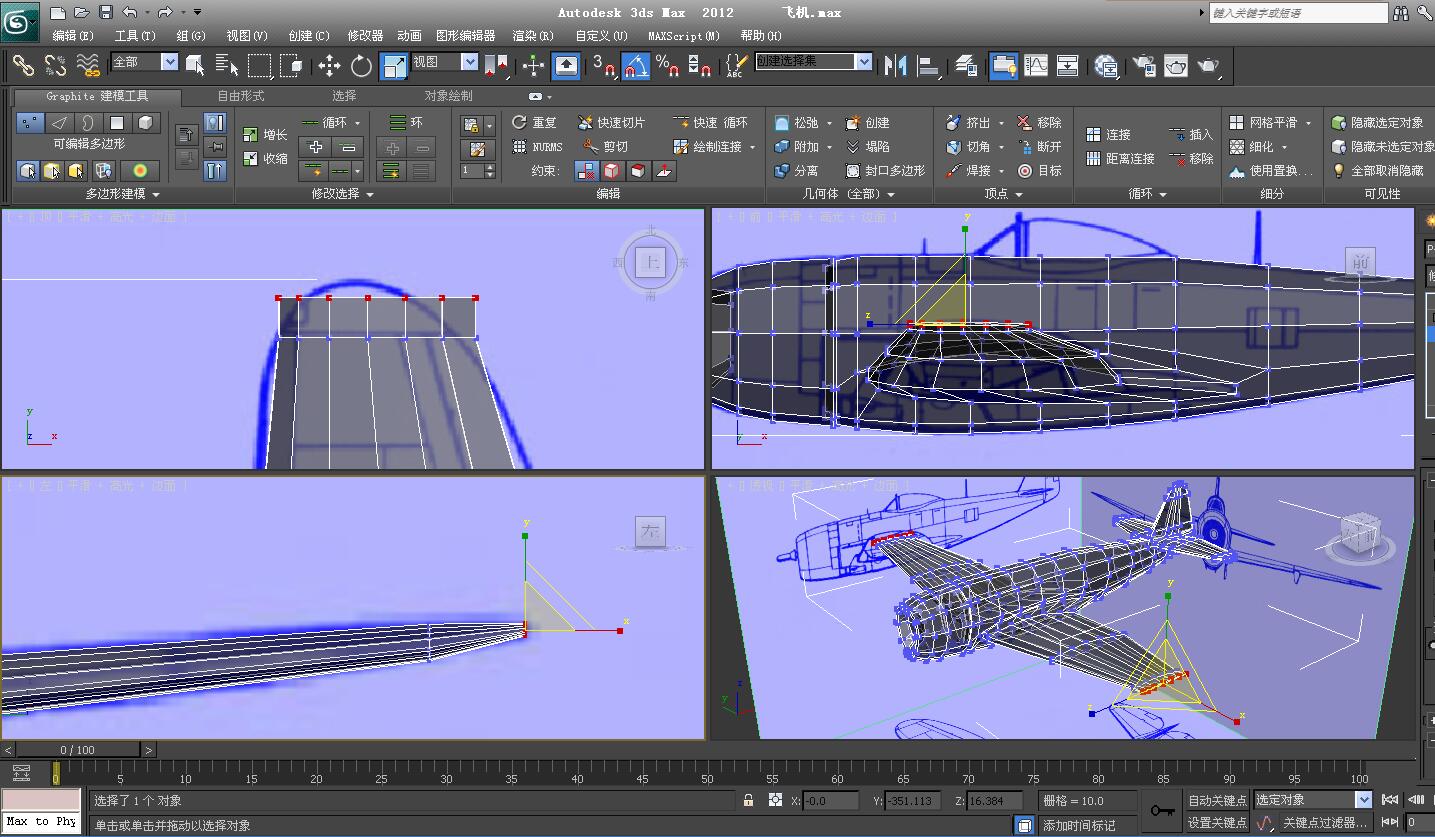Click the Mirror tool icon
This screenshot has height=837, width=1435.
(x=895, y=66)
